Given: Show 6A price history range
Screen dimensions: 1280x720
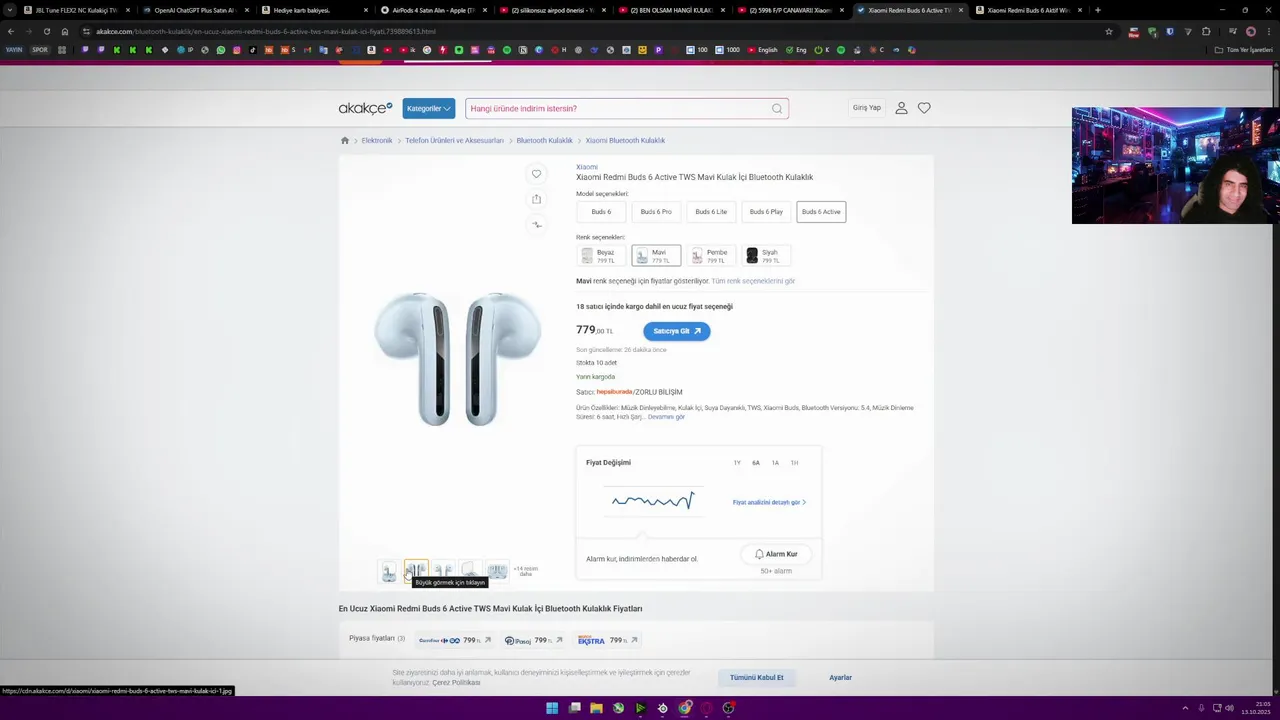Looking at the screenshot, I should (756, 463).
